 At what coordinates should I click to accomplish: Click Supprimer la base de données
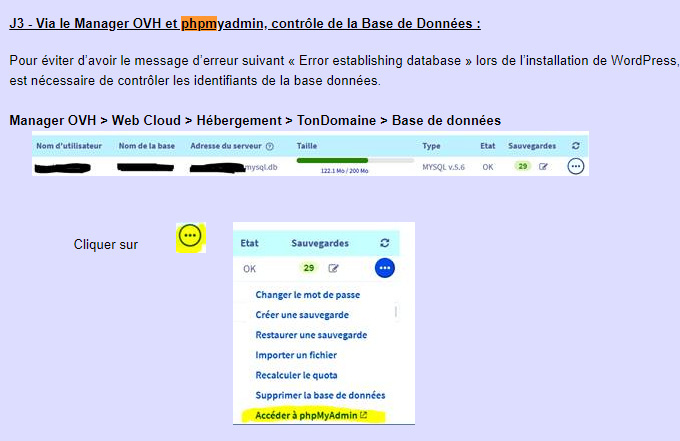coord(320,395)
